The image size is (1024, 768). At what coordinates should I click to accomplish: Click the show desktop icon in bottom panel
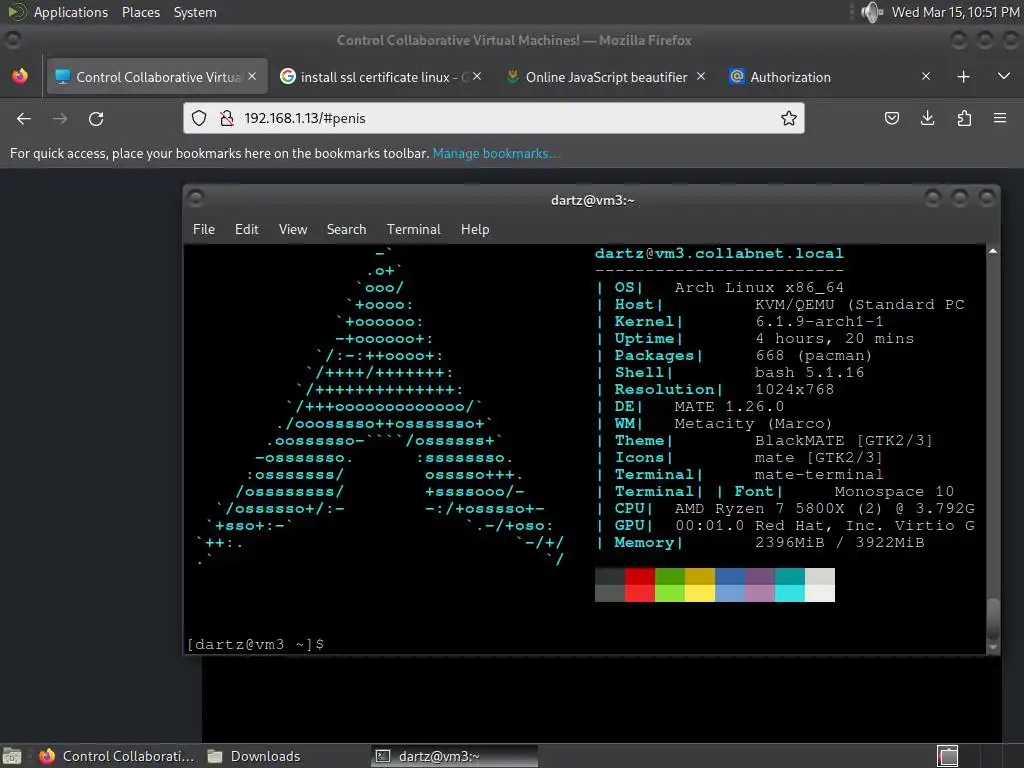[x=12, y=756]
